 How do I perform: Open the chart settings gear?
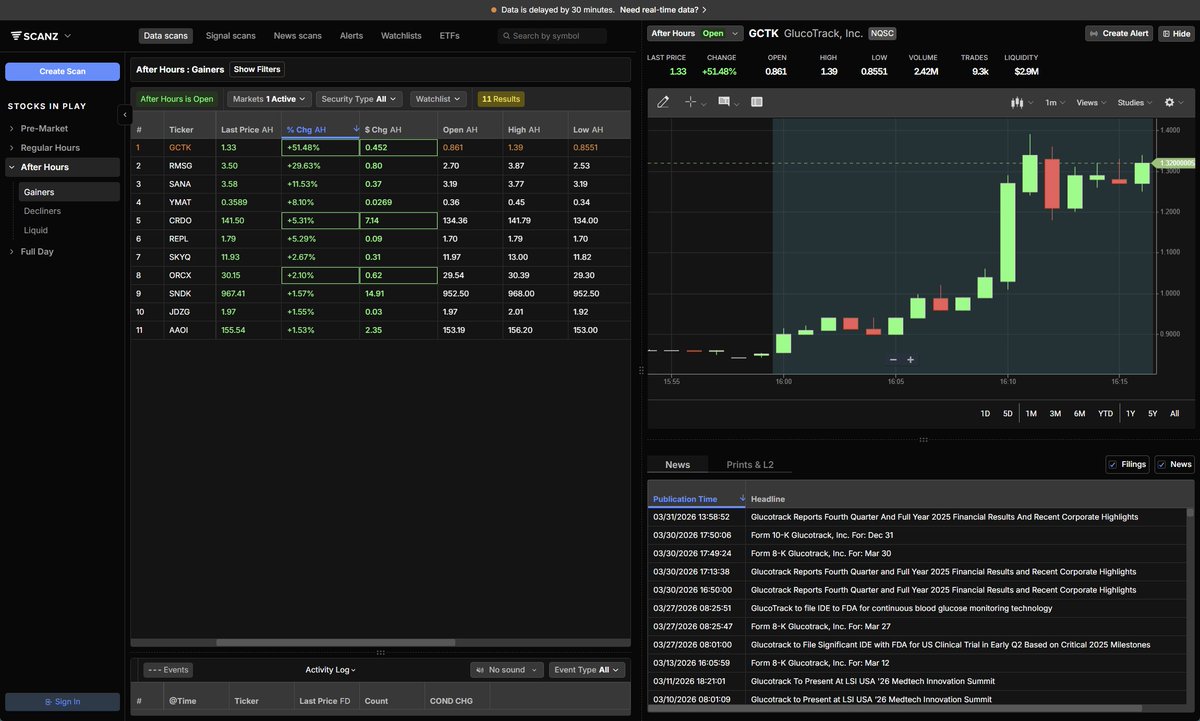coord(1169,102)
